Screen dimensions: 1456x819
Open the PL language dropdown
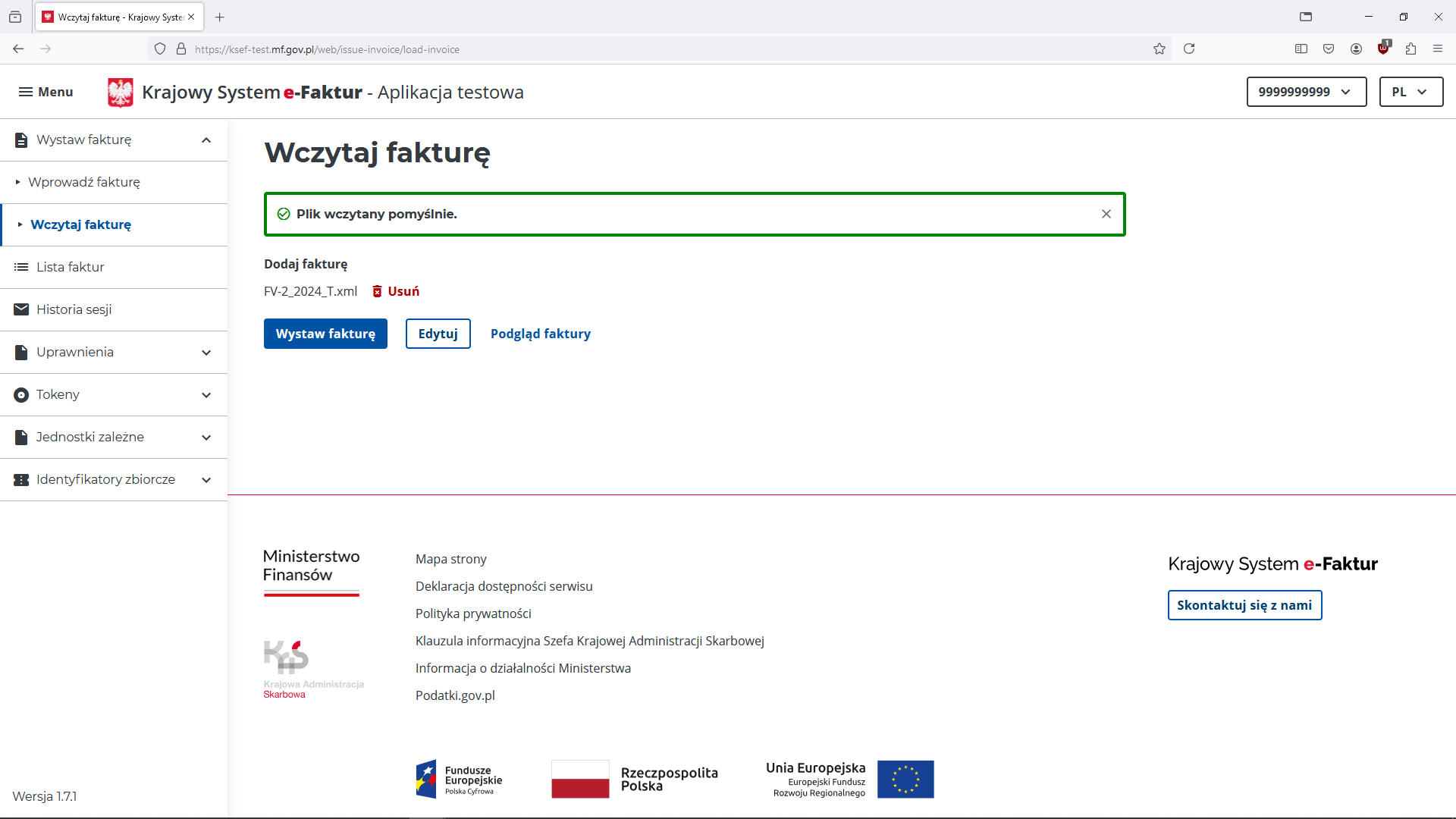point(1410,92)
